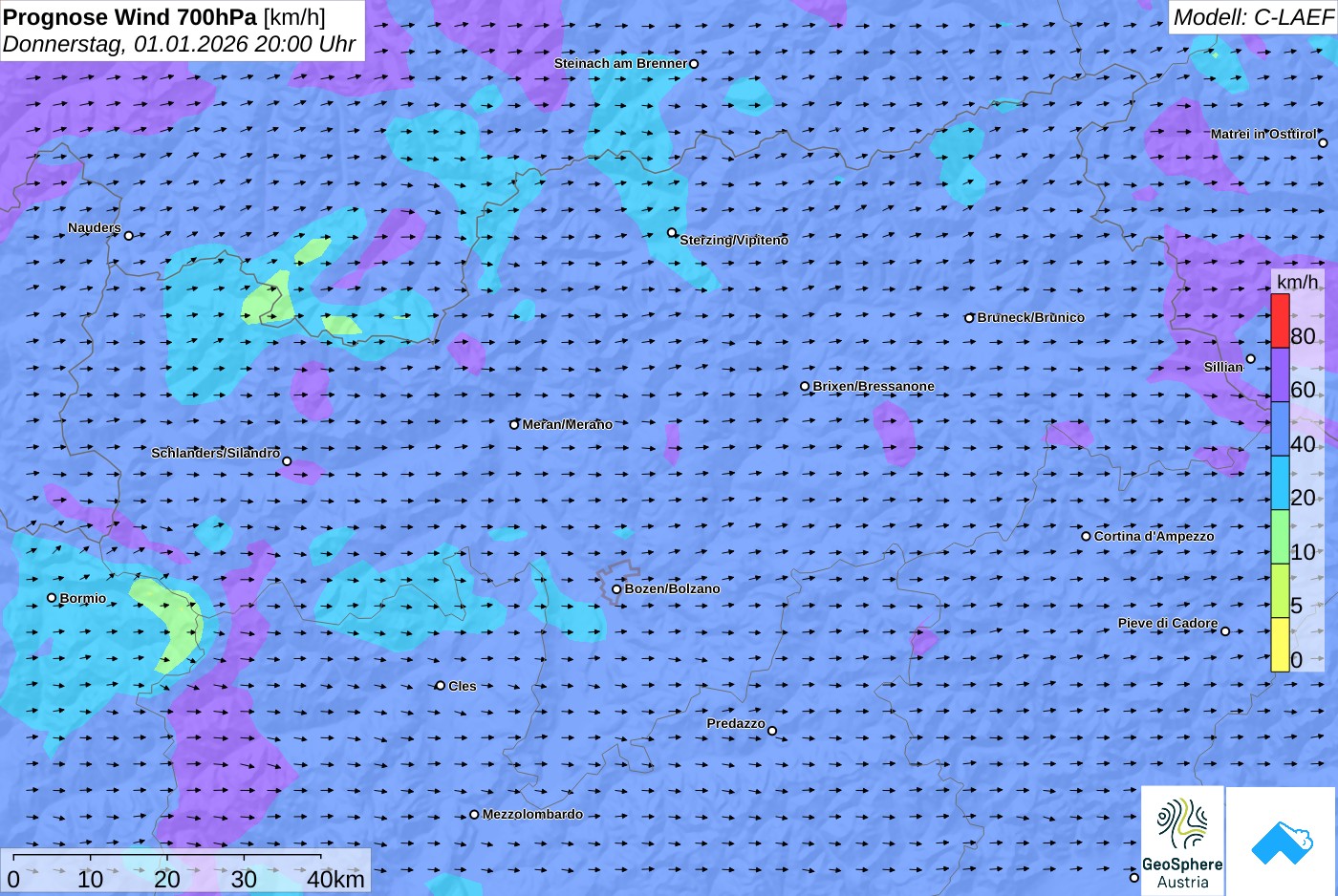The width and height of the screenshot is (1338, 896).
Task: Click the green 10 km/h legend color
Action: click(x=1280, y=537)
